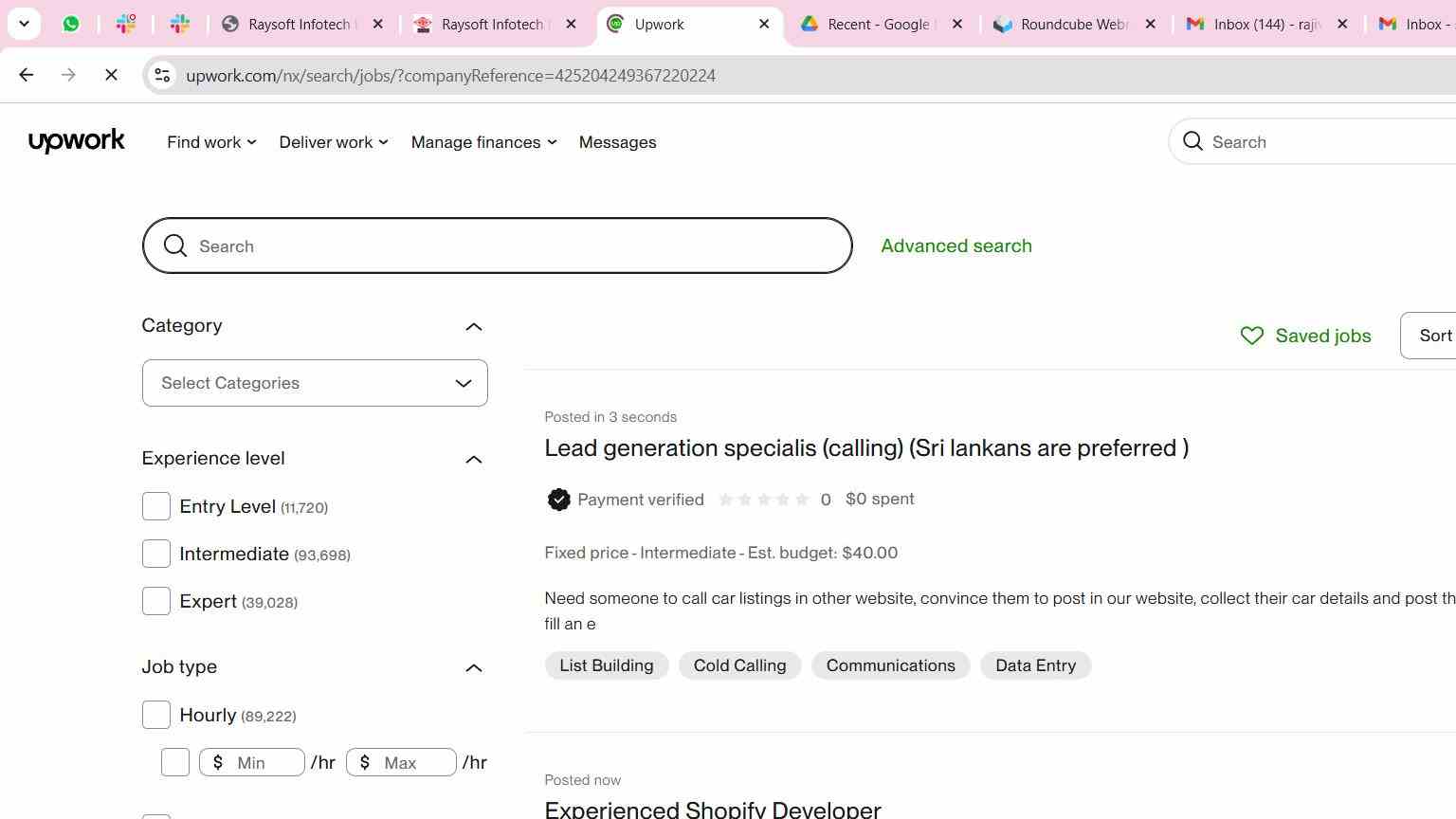
Task: Open the second Slack pinned tab
Action: pyautogui.click(x=180, y=25)
